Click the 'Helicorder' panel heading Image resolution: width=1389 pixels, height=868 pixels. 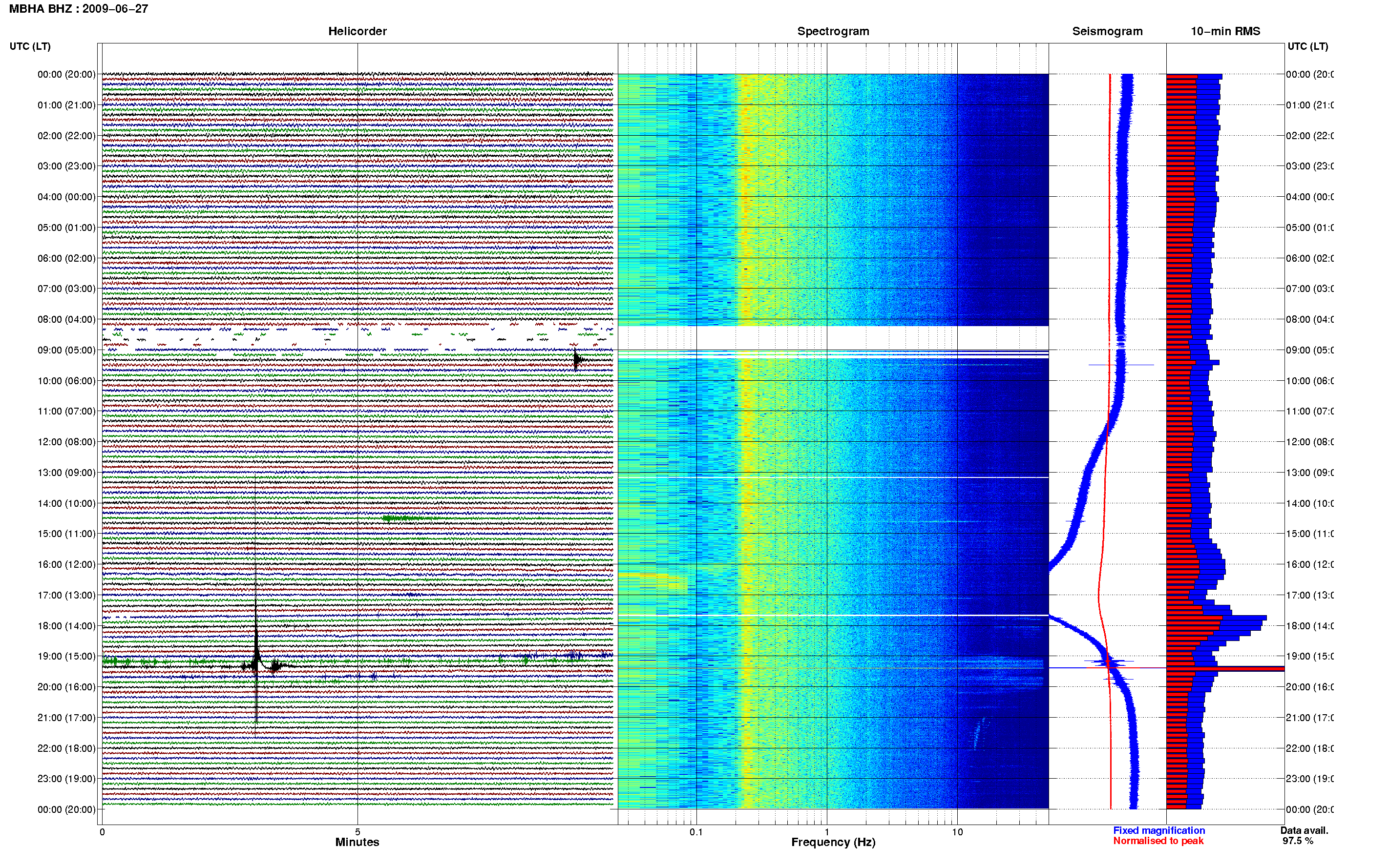357,31
